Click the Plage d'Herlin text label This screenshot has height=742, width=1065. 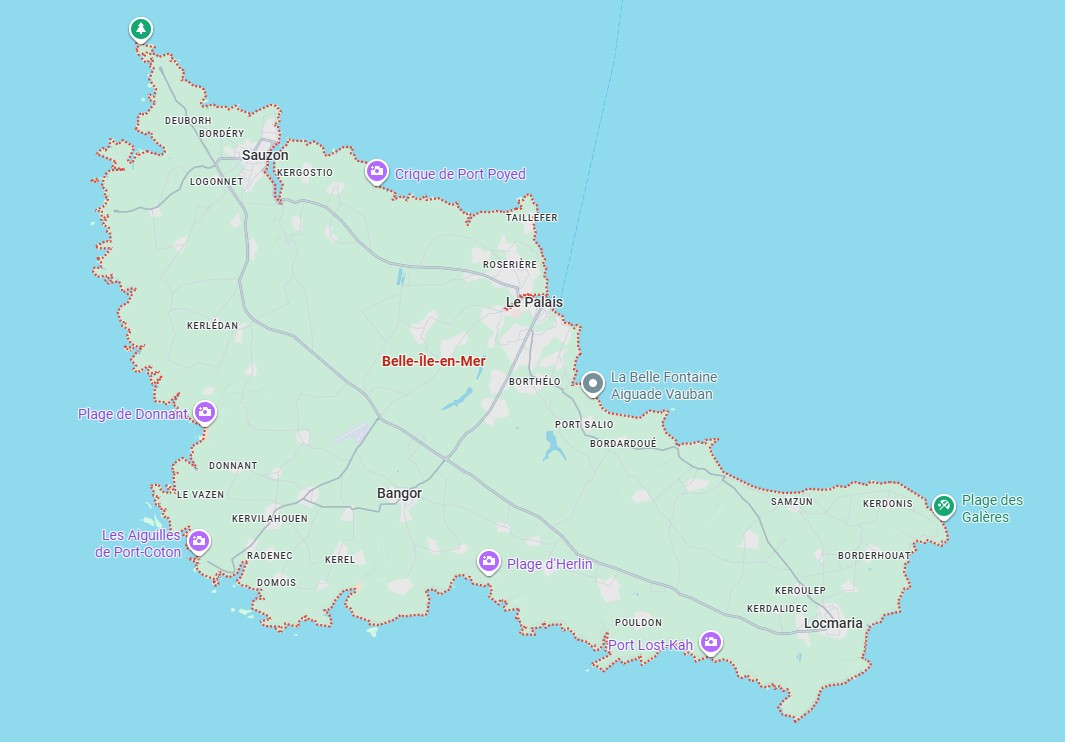(x=549, y=564)
